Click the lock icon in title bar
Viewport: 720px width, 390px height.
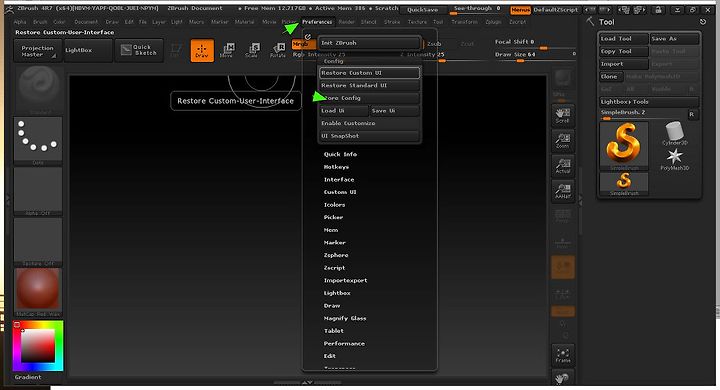659,10
